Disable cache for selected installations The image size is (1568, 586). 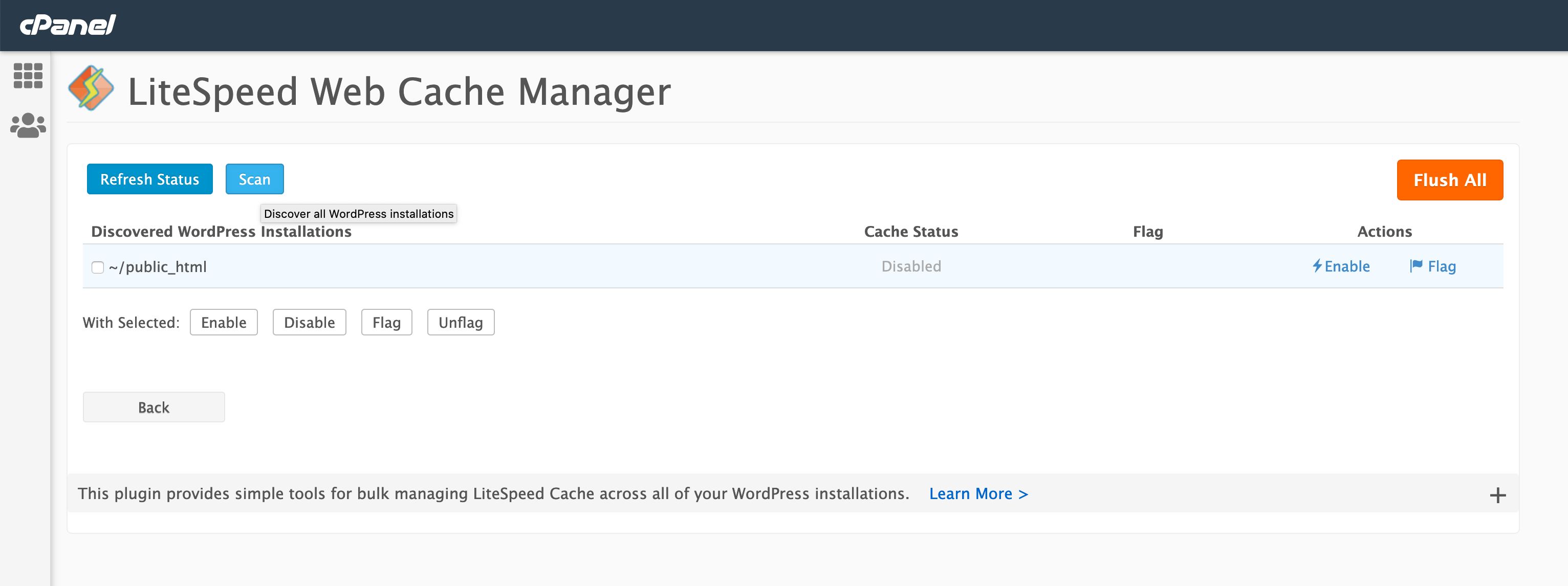(309, 323)
